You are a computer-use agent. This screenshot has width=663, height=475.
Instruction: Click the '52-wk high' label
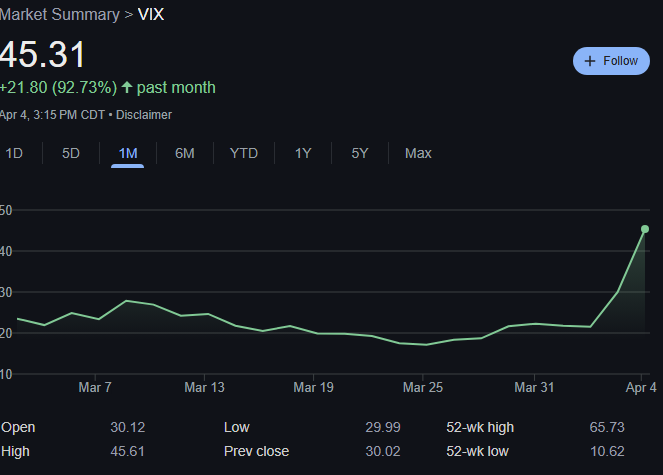(480, 427)
